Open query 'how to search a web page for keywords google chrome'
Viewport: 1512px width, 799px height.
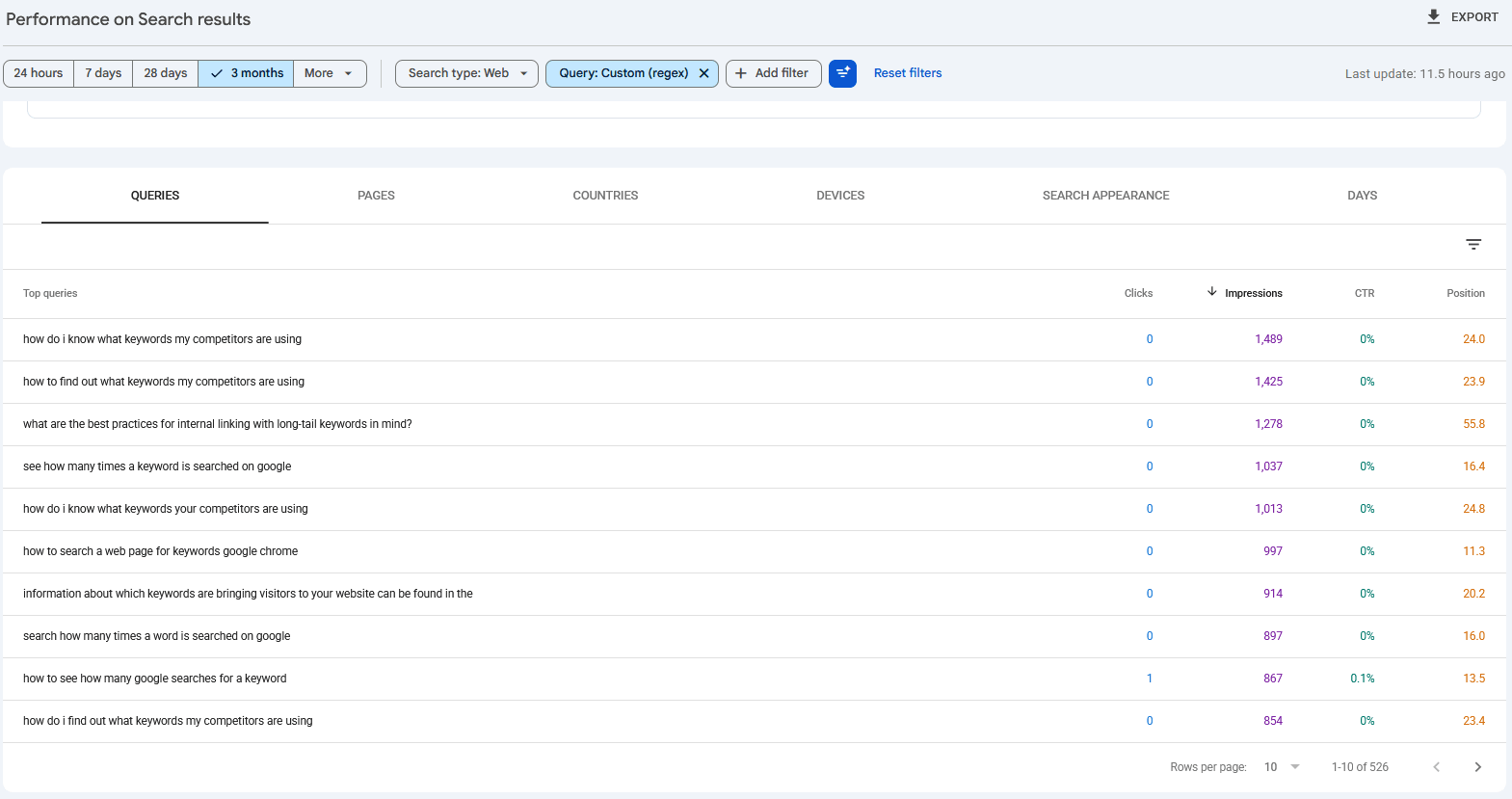point(161,551)
